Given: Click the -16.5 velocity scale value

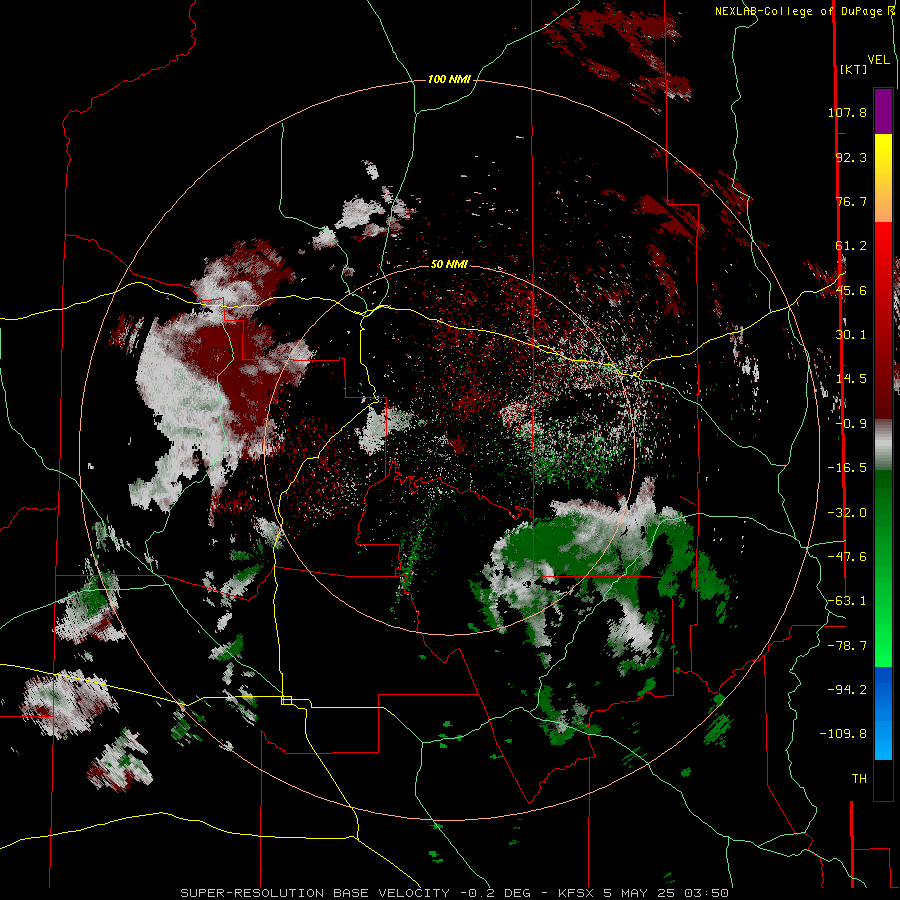Looking at the screenshot, I should pos(847,468).
